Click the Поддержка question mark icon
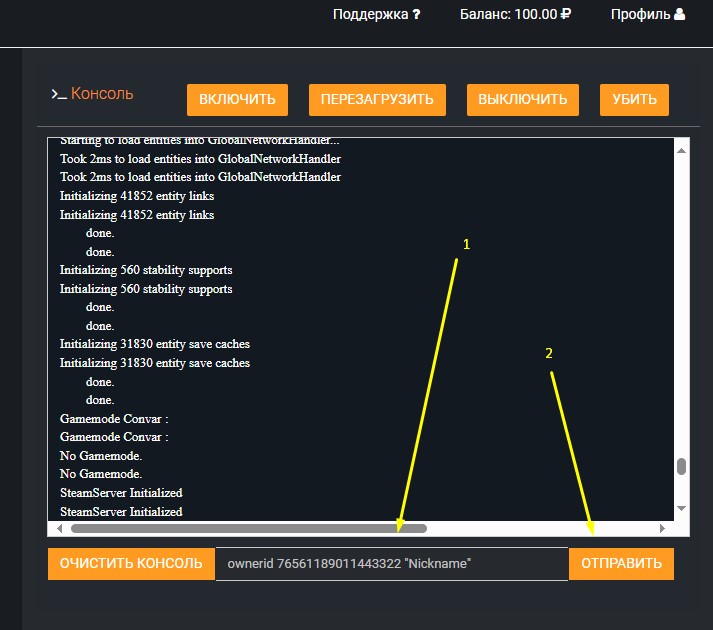The image size is (713, 630). 416,15
